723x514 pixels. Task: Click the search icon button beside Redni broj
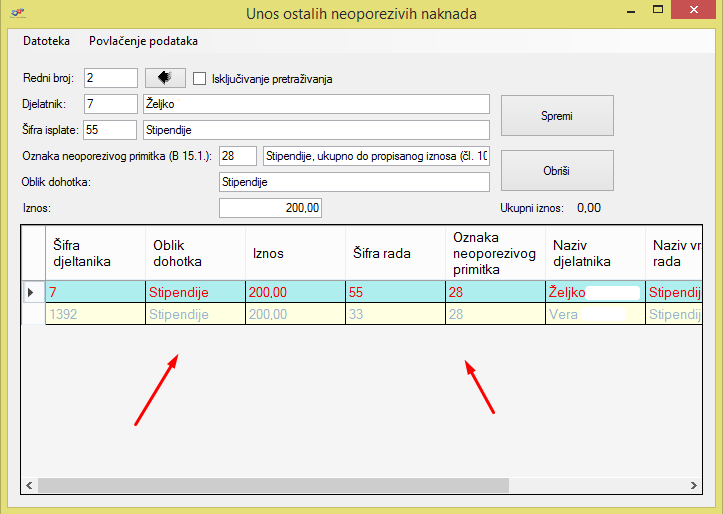click(x=165, y=78)
